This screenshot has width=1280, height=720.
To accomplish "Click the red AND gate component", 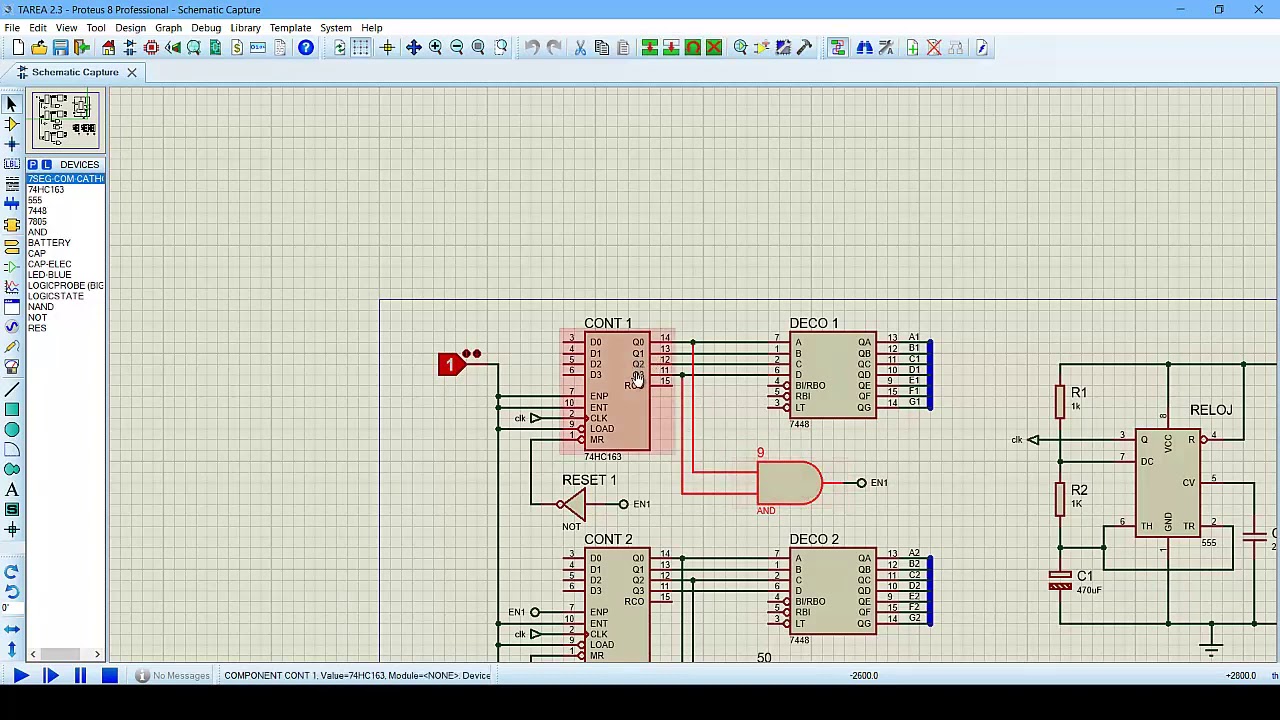I will [789, 484].
